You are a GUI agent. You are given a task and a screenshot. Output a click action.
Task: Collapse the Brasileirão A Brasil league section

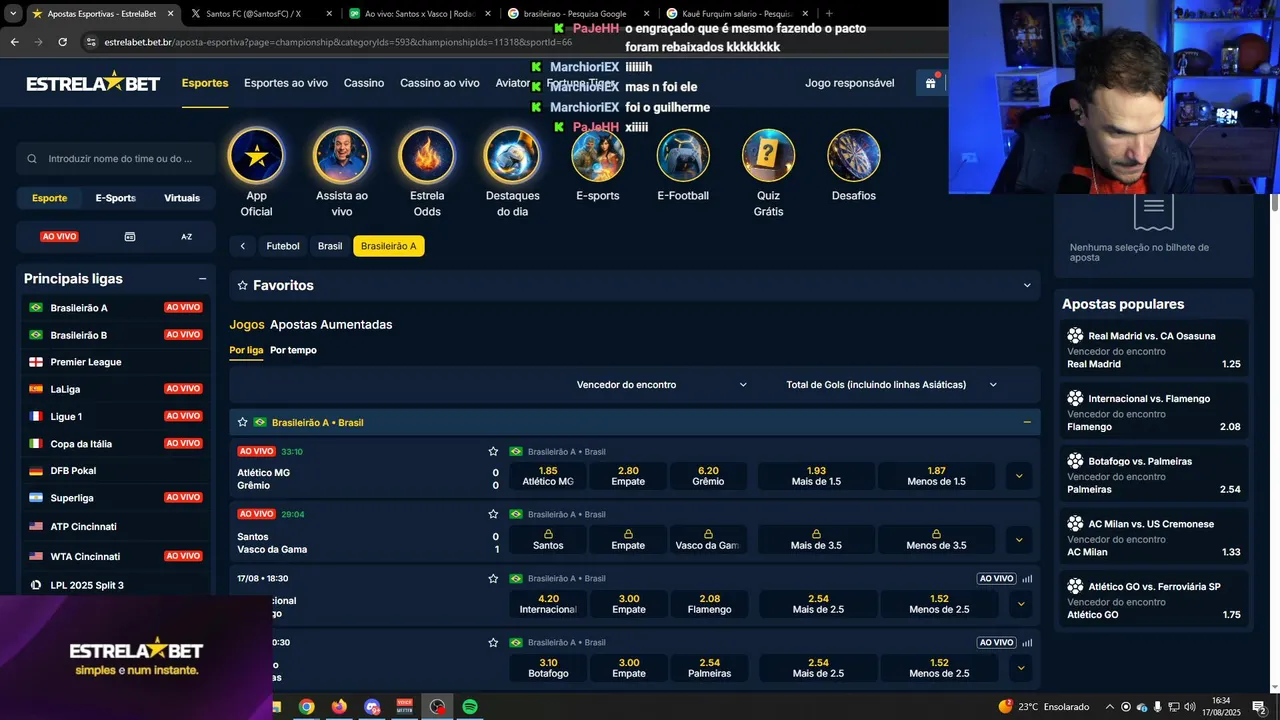point(1027,422)
